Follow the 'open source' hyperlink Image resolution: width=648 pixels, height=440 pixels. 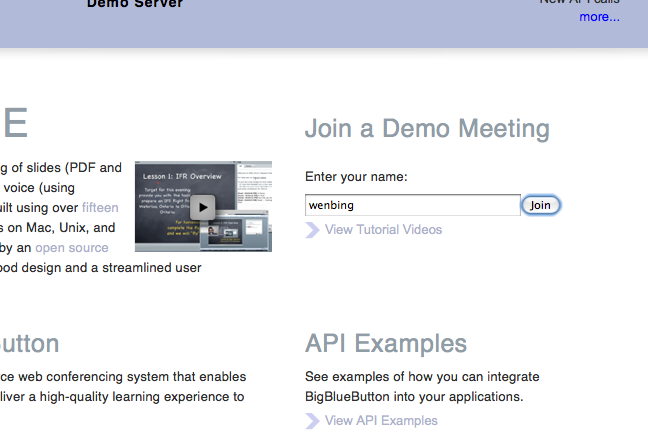click(72, 247)
